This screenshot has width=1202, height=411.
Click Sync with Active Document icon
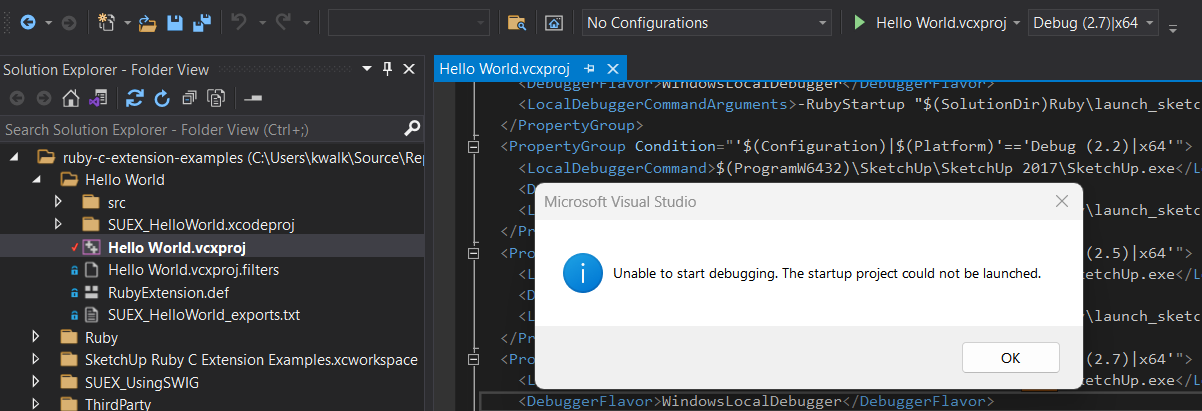click(x=134, y=98)
